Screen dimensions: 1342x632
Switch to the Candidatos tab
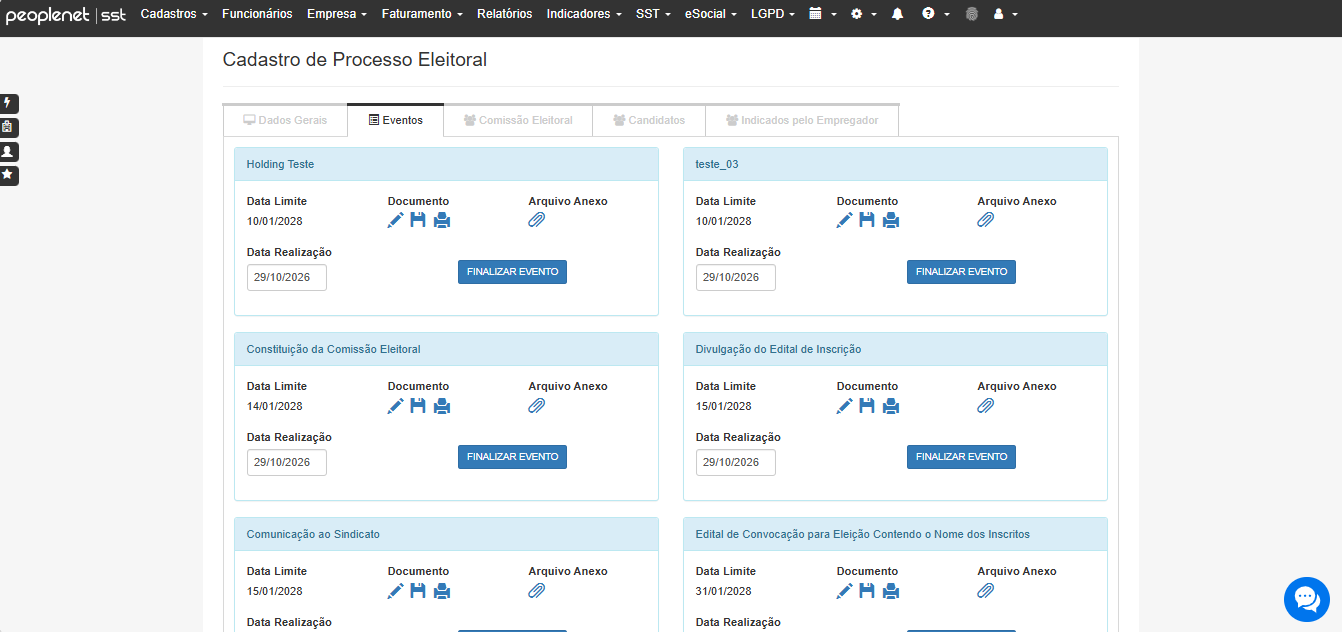pos(649,120)
